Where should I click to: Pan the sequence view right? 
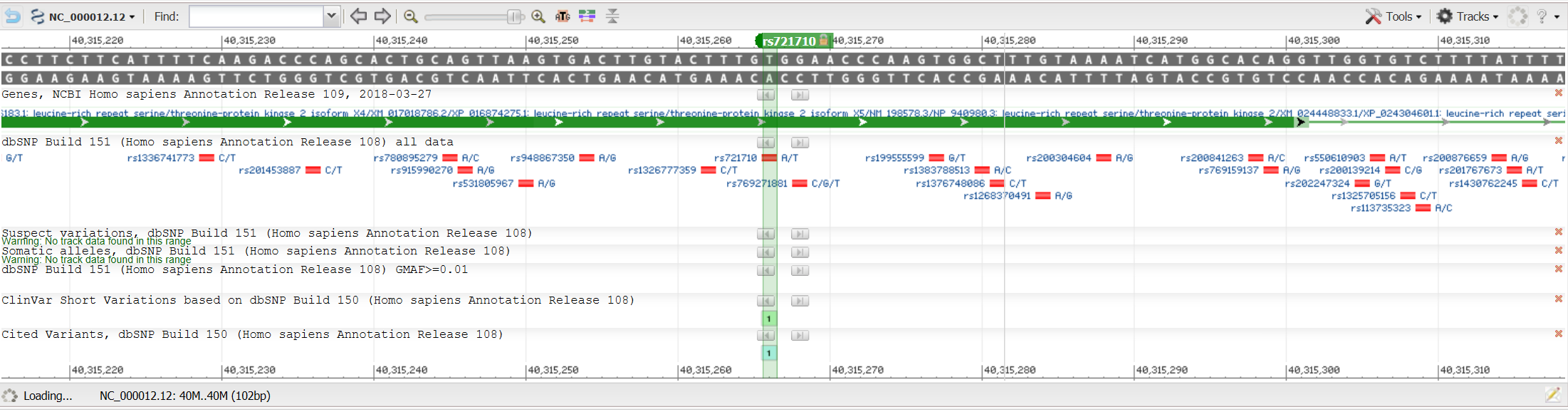pyautogui.click(x=383, y=16)
